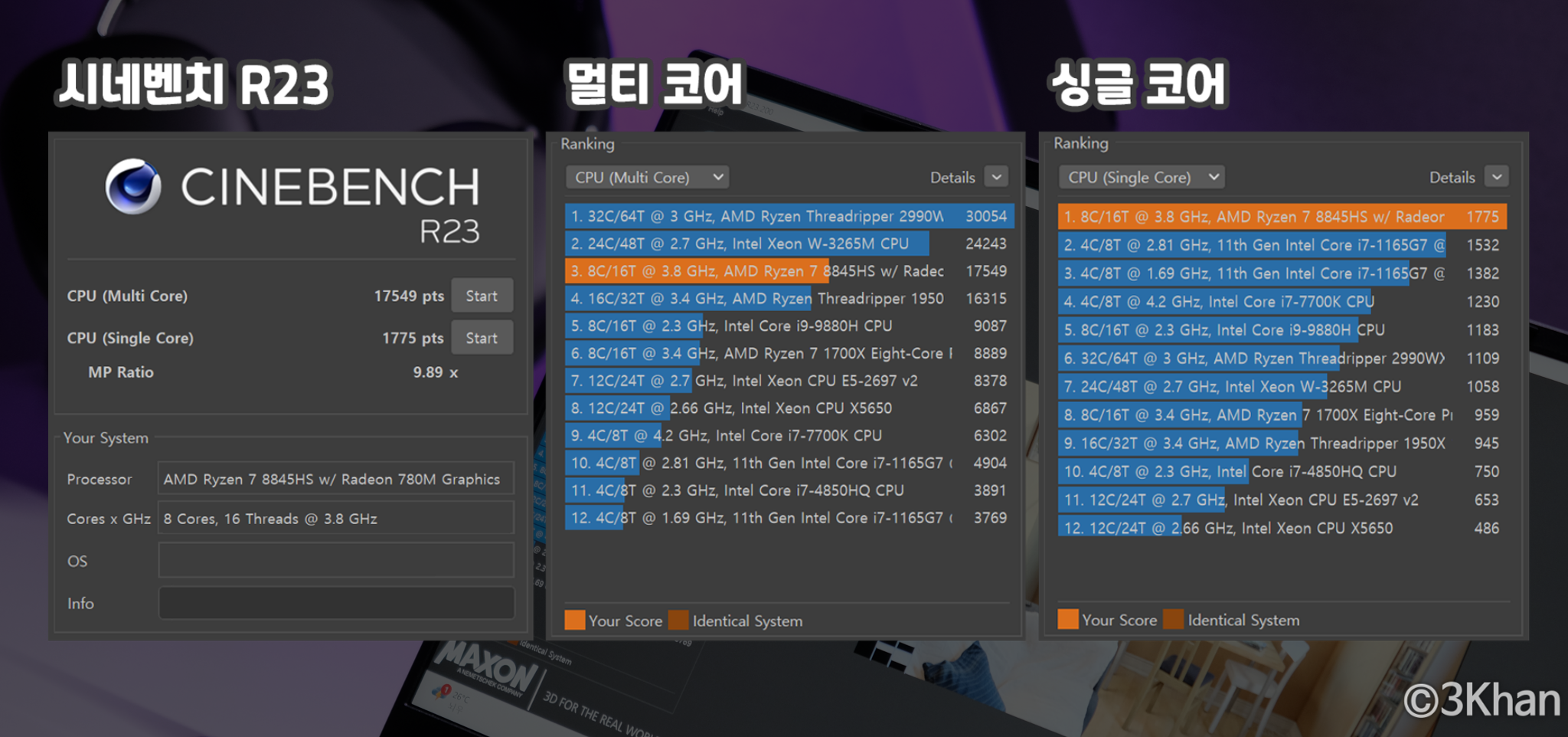Open the CPU (Multi Core) ranking dropdown
Viewport: 1568px width, 737px height.
[647, 178]
